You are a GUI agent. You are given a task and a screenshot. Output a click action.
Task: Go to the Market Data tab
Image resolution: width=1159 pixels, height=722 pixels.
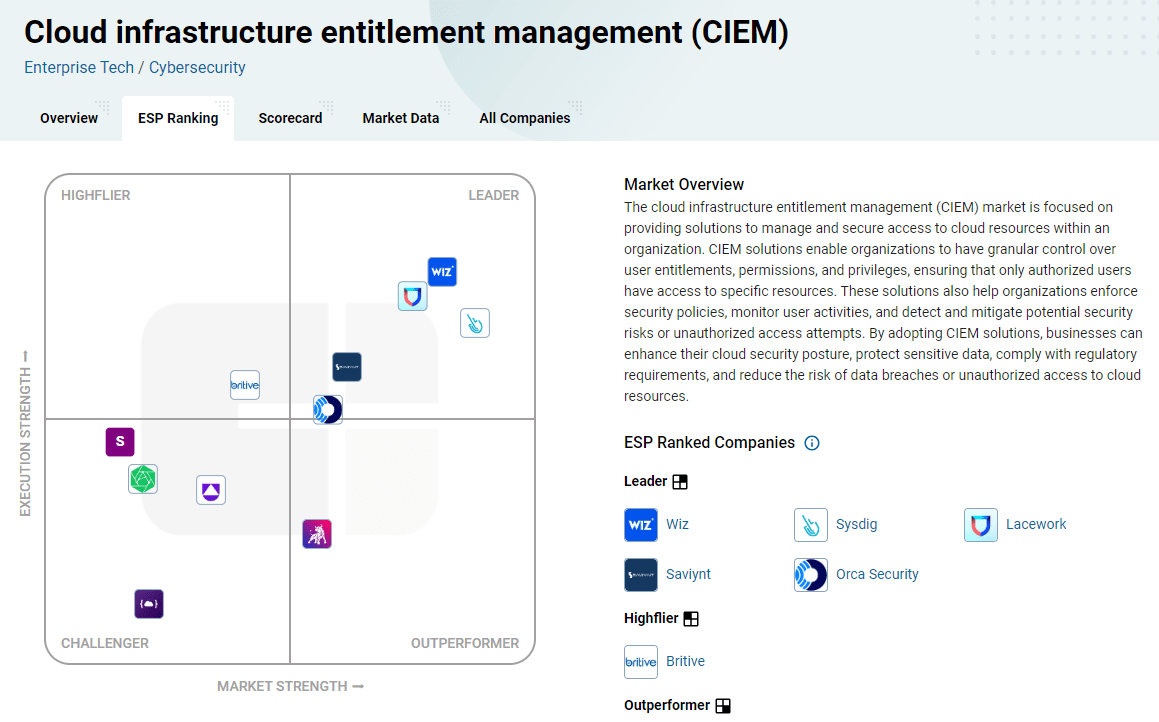tap(400, 118)
